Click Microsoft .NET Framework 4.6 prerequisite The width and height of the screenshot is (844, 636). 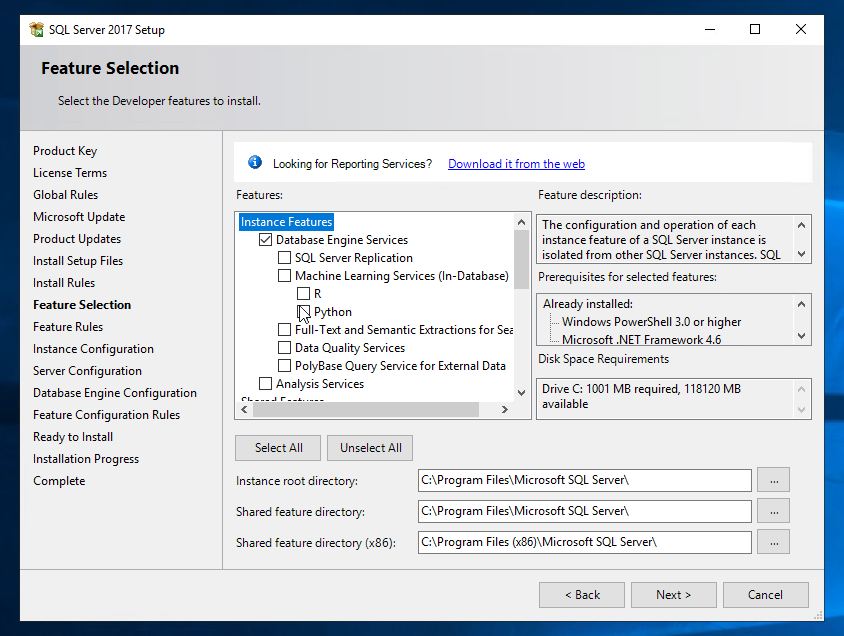(641, 340)
